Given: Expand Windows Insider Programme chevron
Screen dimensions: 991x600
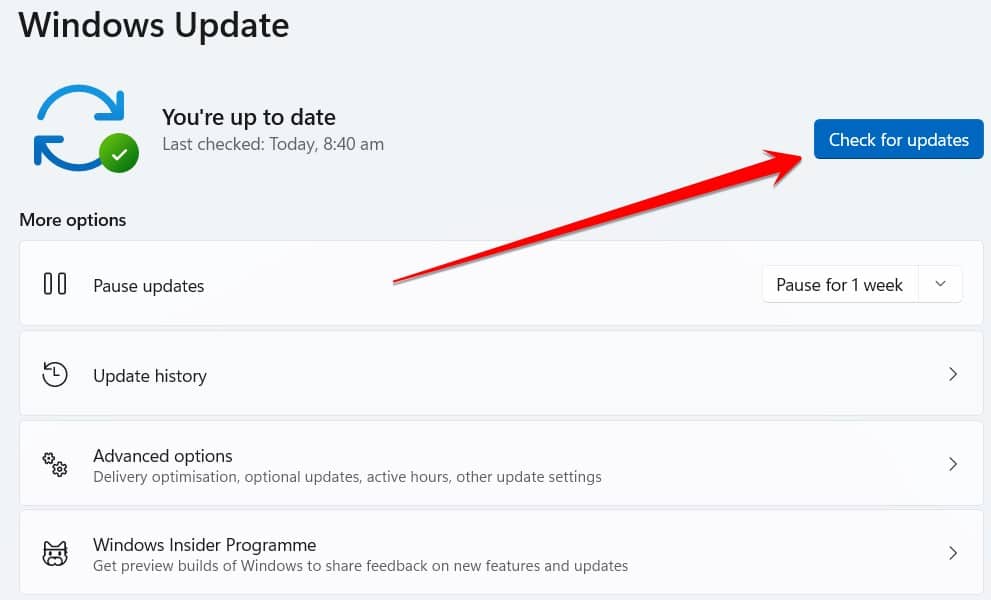Looking at the screenshot, I should click(x=953, y=553).
